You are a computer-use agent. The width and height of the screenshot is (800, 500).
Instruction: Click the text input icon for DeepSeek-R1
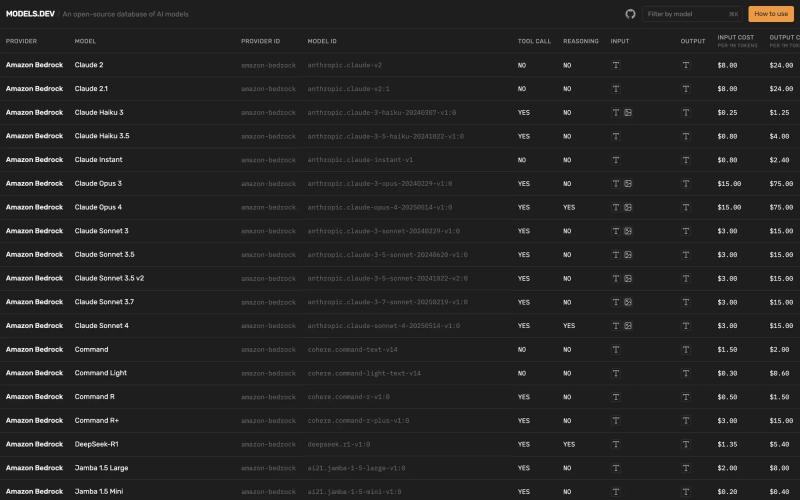(616, 444)
